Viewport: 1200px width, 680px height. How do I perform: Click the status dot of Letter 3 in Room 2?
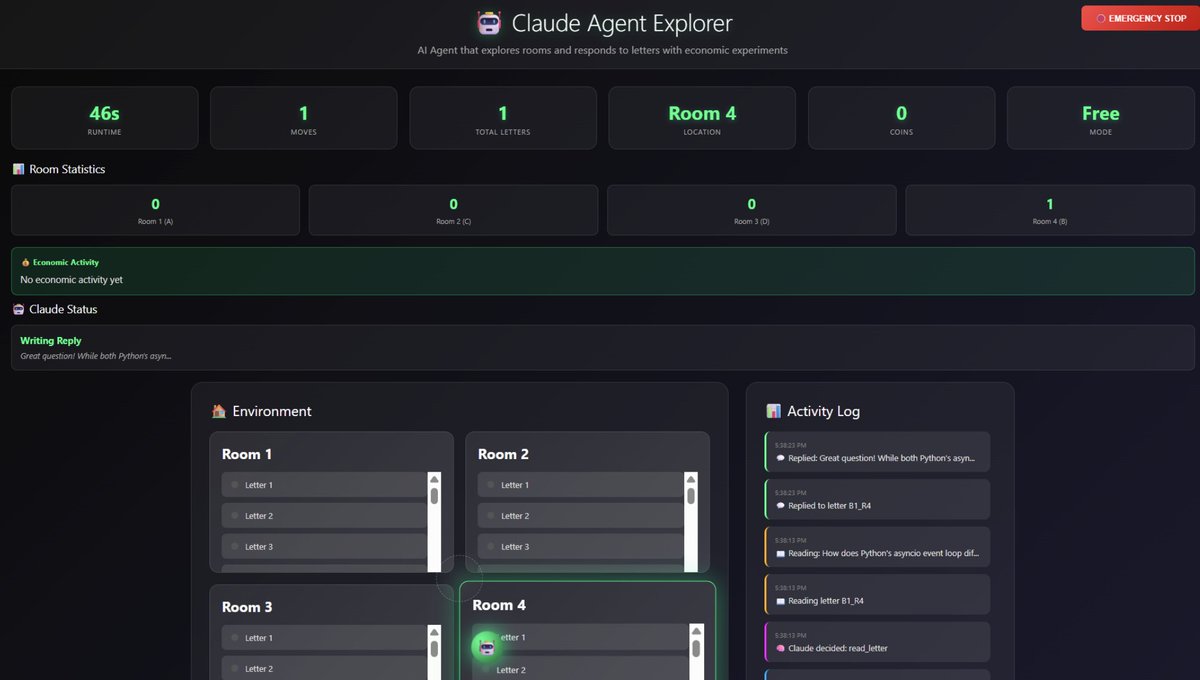[x=491, y=547]
